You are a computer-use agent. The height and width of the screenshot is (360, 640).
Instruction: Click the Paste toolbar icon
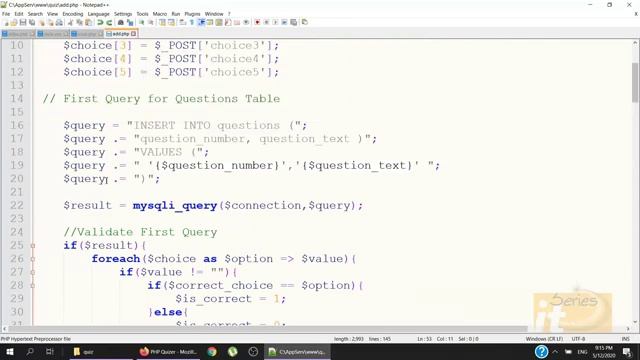(88, 22)
